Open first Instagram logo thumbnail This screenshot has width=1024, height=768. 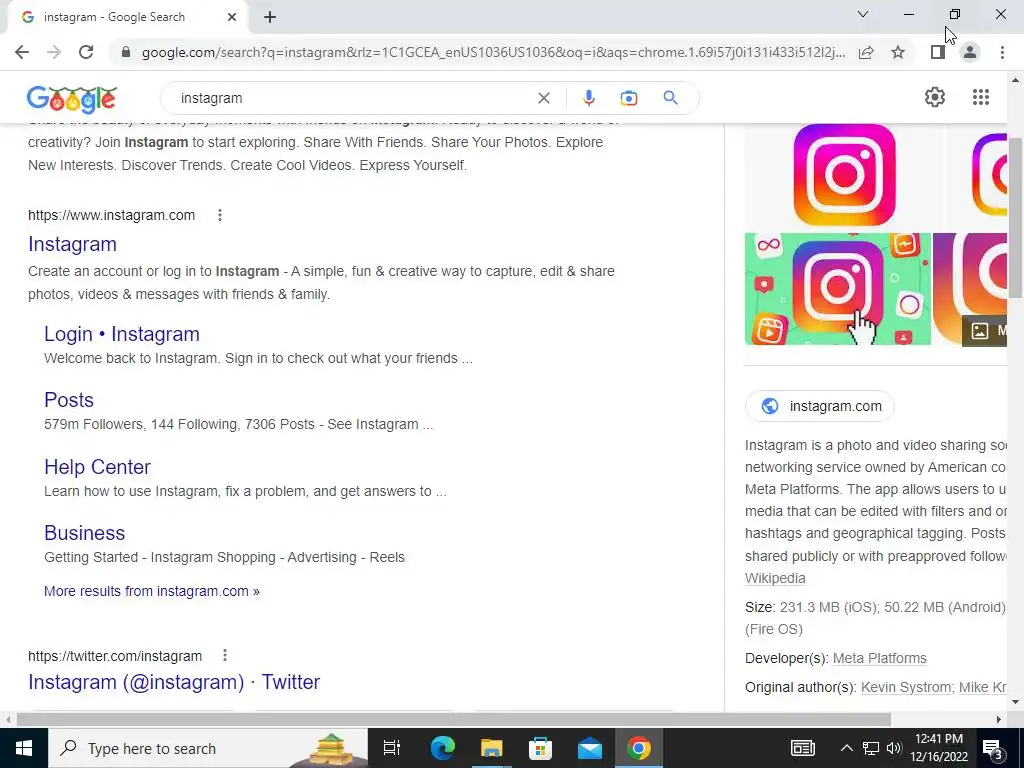point(844,175)
